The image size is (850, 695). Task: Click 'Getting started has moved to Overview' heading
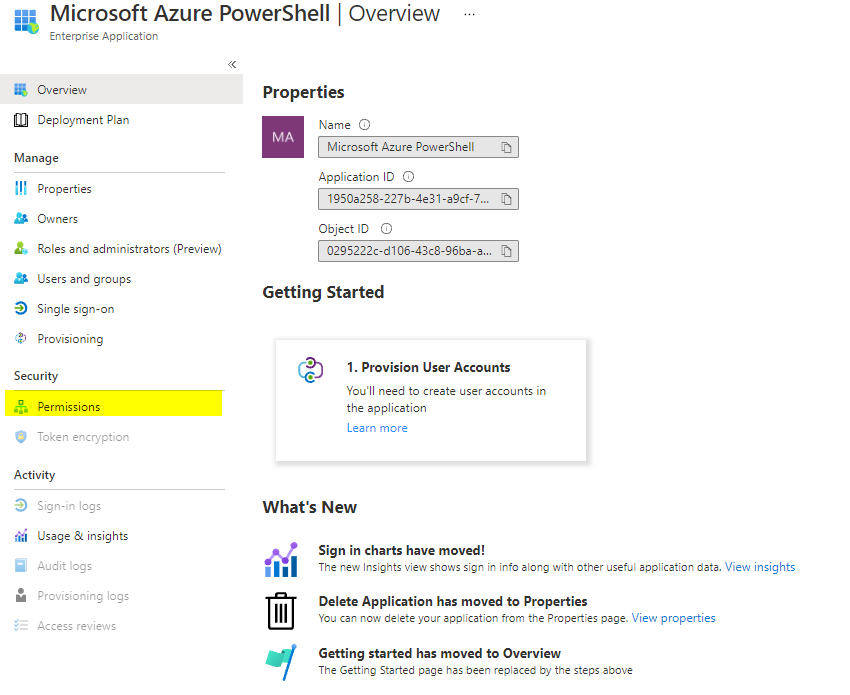440,653
